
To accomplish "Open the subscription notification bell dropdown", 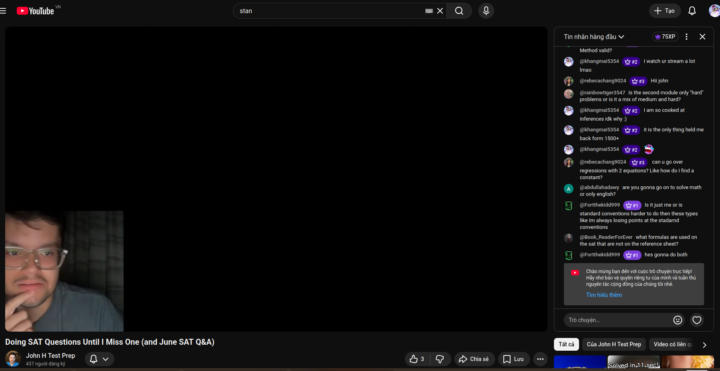I will 99,359.
